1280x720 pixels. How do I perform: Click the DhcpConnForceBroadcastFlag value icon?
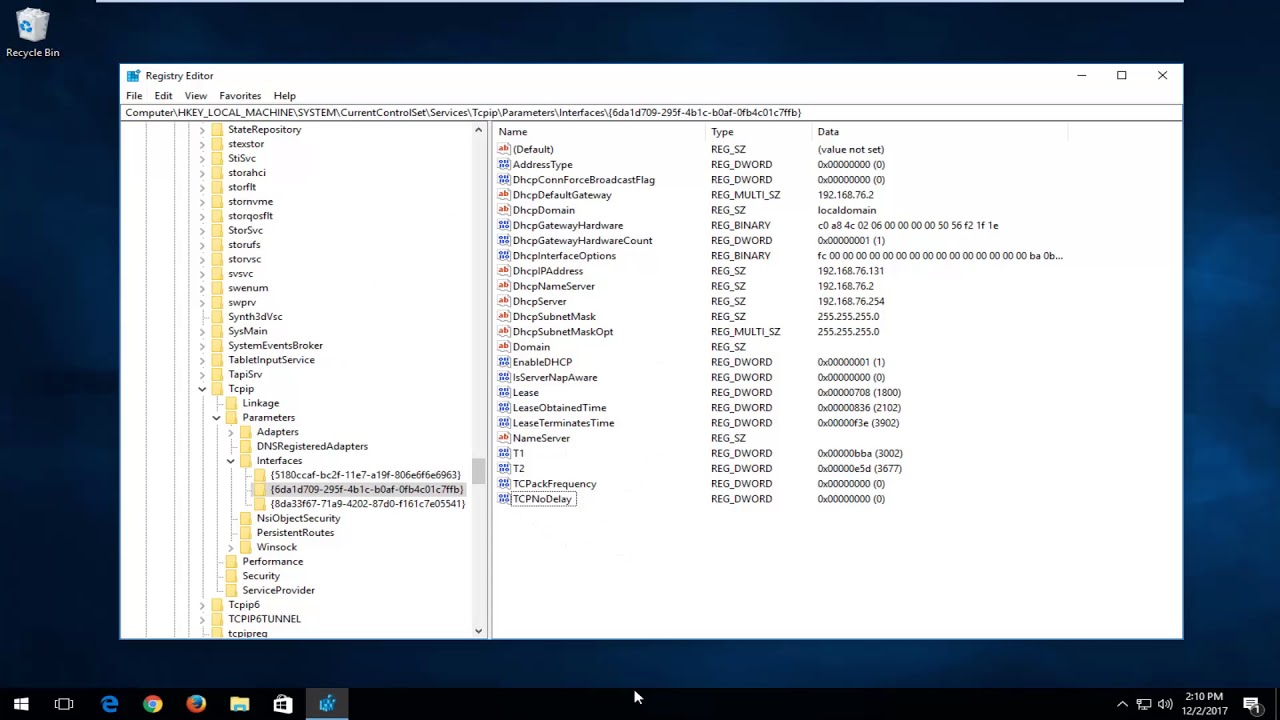click(504, 180)
